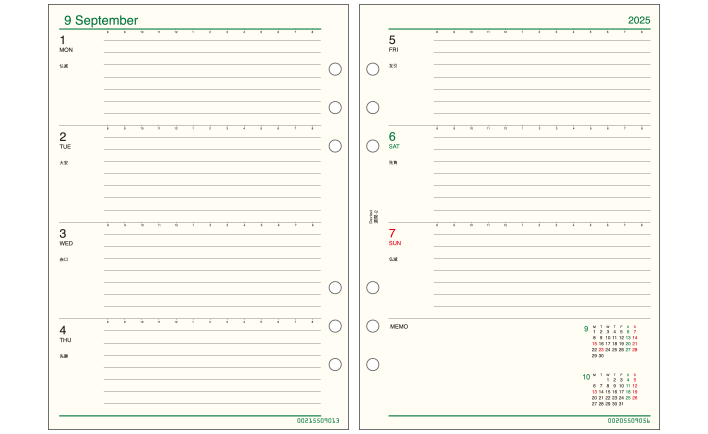Click the green 9 beside mini calendar
Image resolution: width=708 pixels, height=434 pixels.
[x=586, y=329]
